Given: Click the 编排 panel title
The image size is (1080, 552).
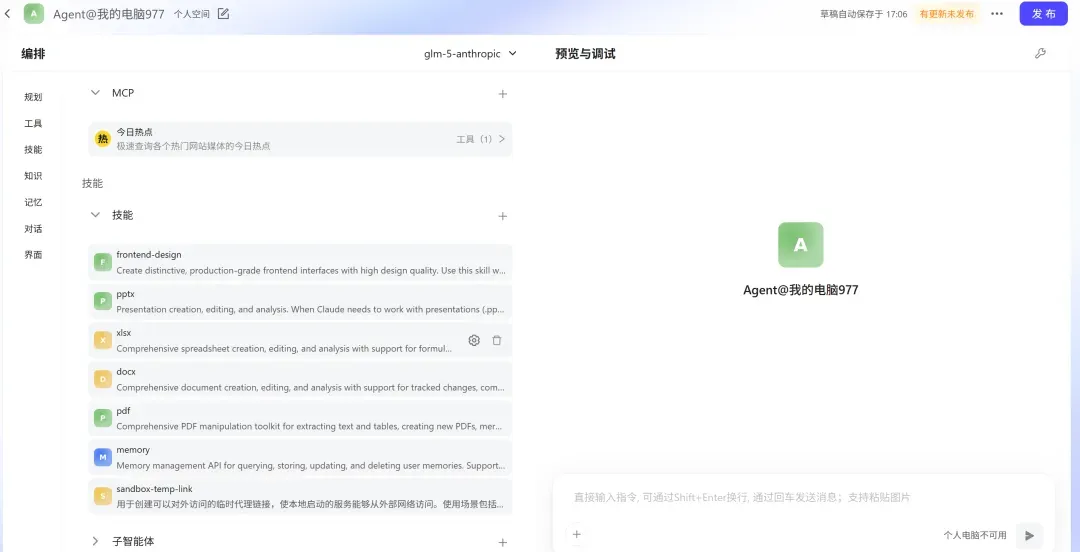Looking at the screenshot, I should point(33,54).
